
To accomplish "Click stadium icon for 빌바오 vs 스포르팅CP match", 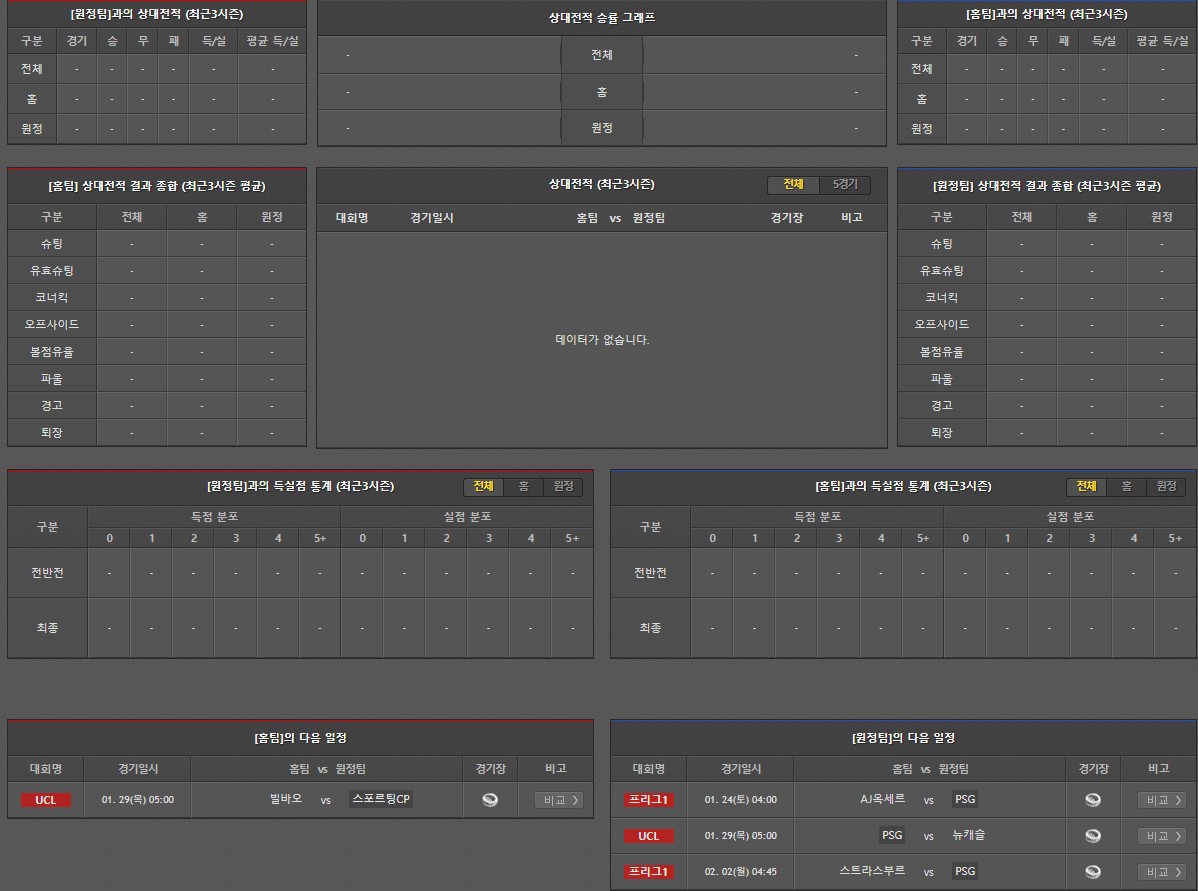I will [490, 800].
